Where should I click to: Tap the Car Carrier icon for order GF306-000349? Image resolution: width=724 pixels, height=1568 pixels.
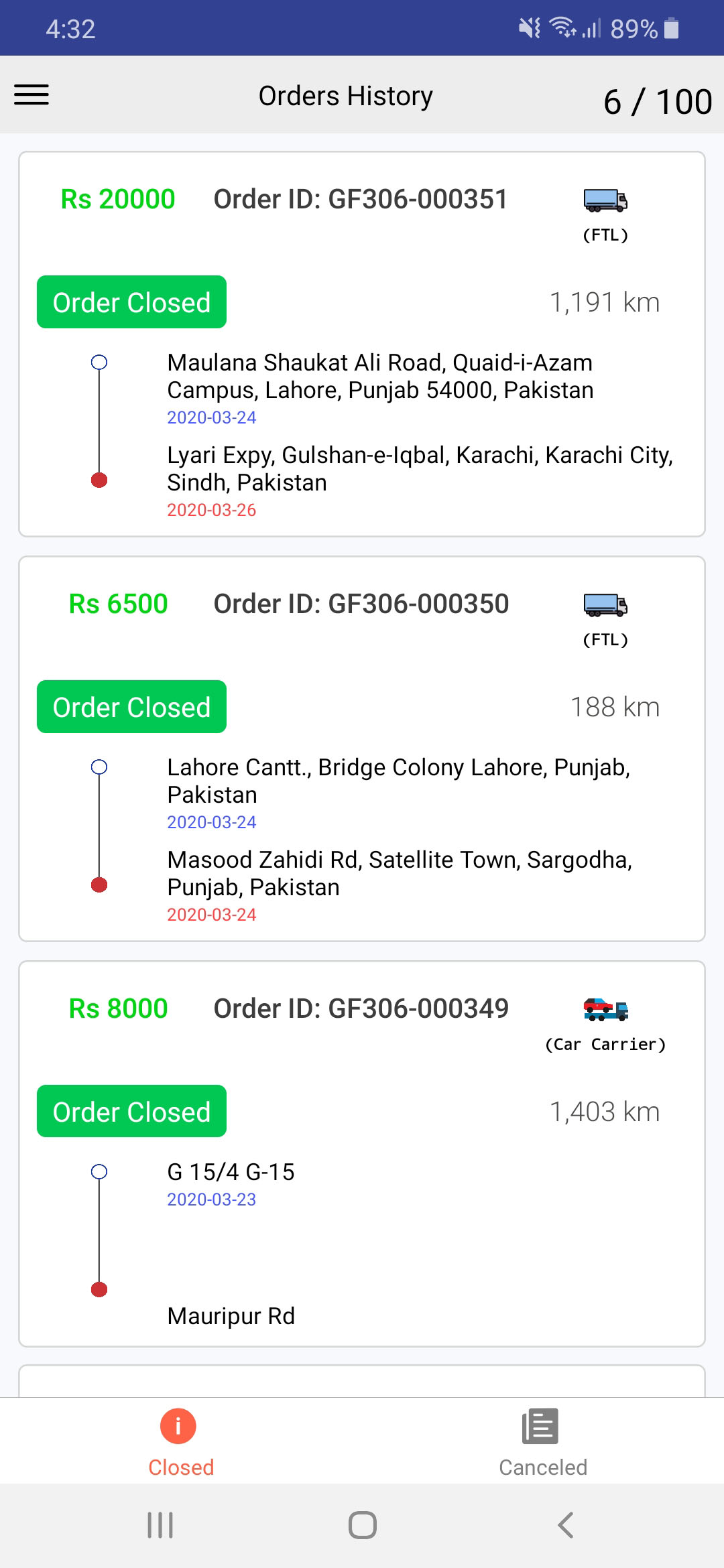click(605, 1009)
